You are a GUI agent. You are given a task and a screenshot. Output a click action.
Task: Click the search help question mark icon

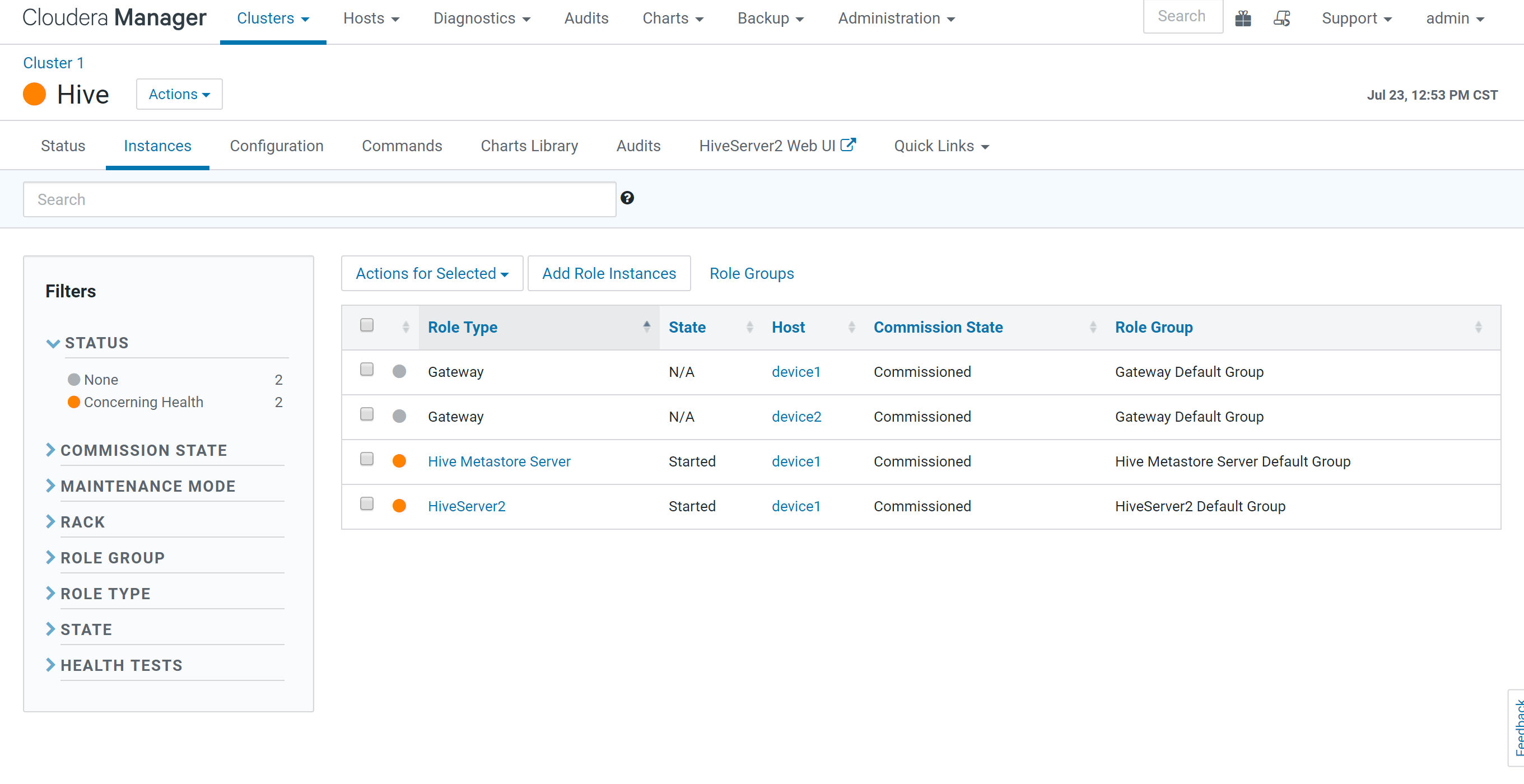click(627, 198)
